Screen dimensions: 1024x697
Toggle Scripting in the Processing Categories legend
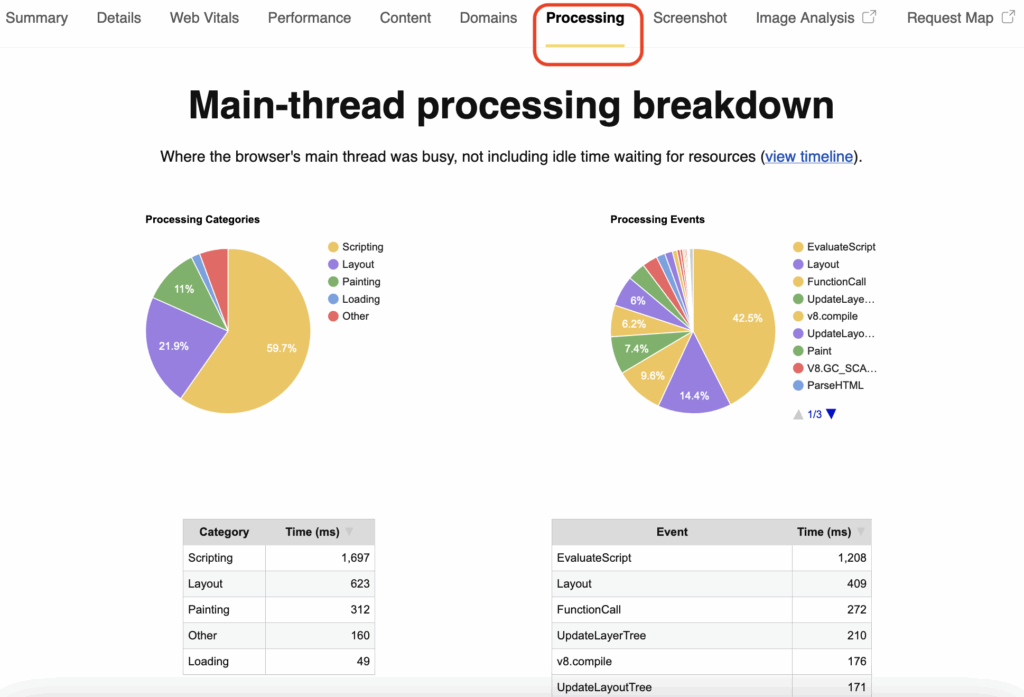point(359,246)
